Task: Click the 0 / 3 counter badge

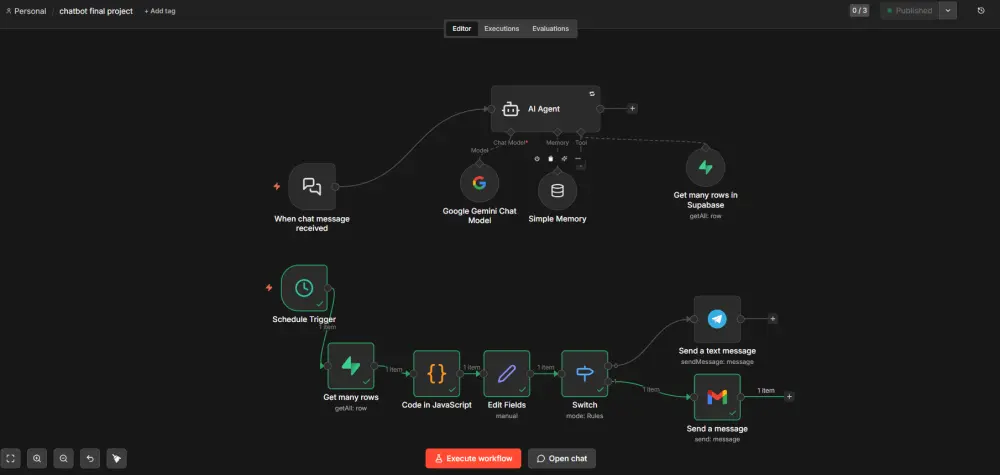Action: click(x=859, y=11)
